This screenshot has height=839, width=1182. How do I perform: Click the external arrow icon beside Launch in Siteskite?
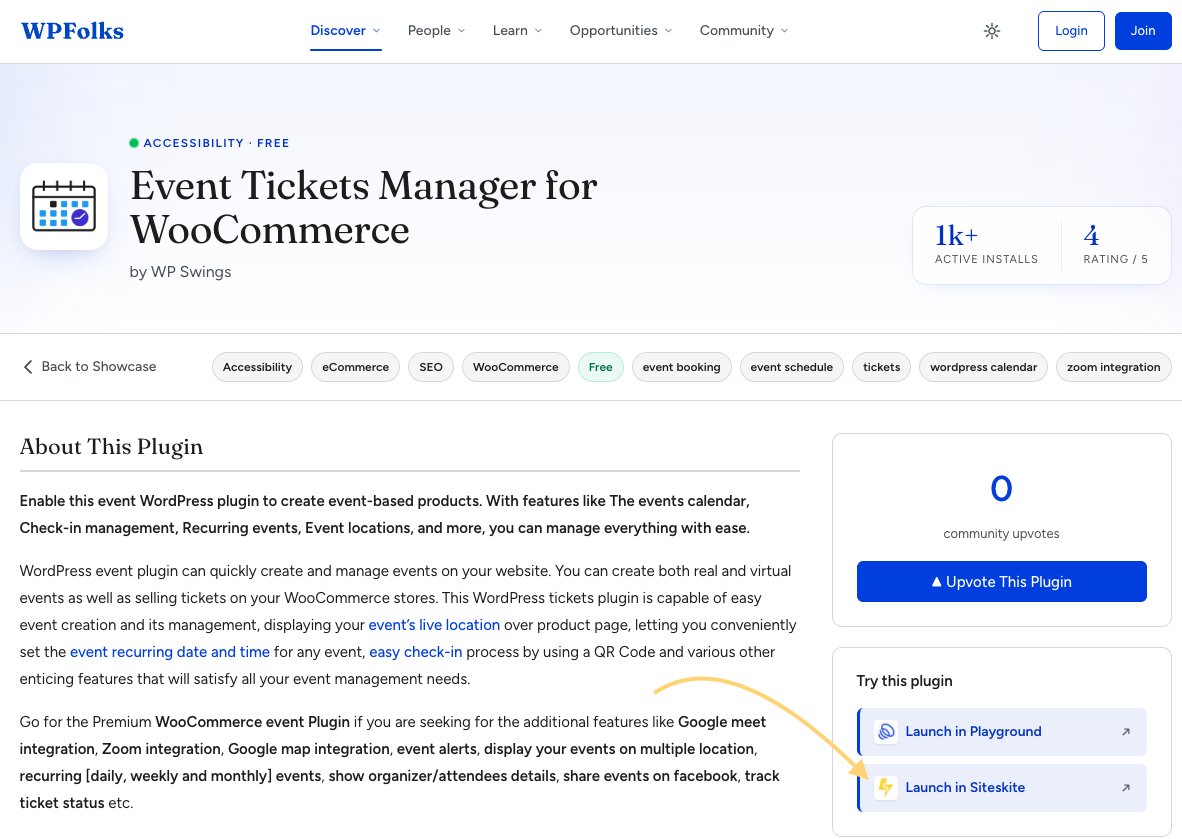(x=1125, y=788)
